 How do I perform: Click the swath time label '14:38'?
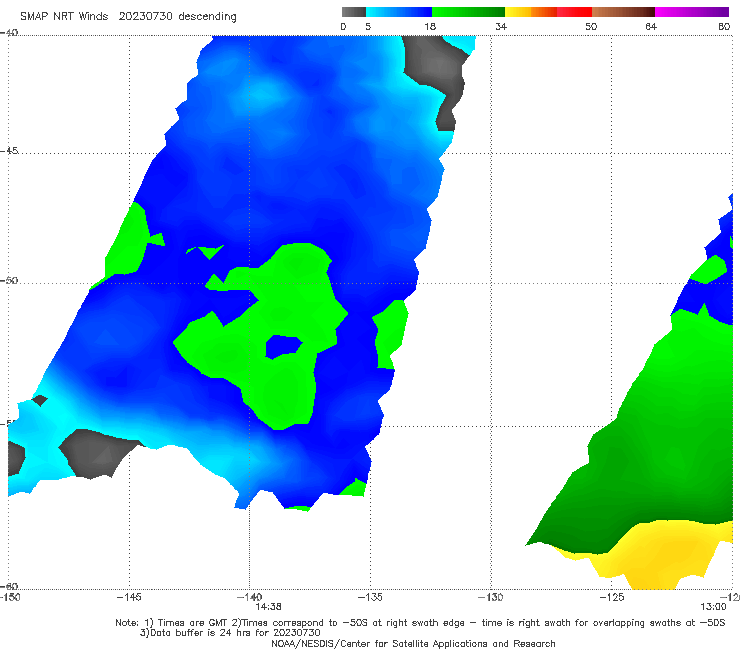pyautogui.click(x=269, y=607)
